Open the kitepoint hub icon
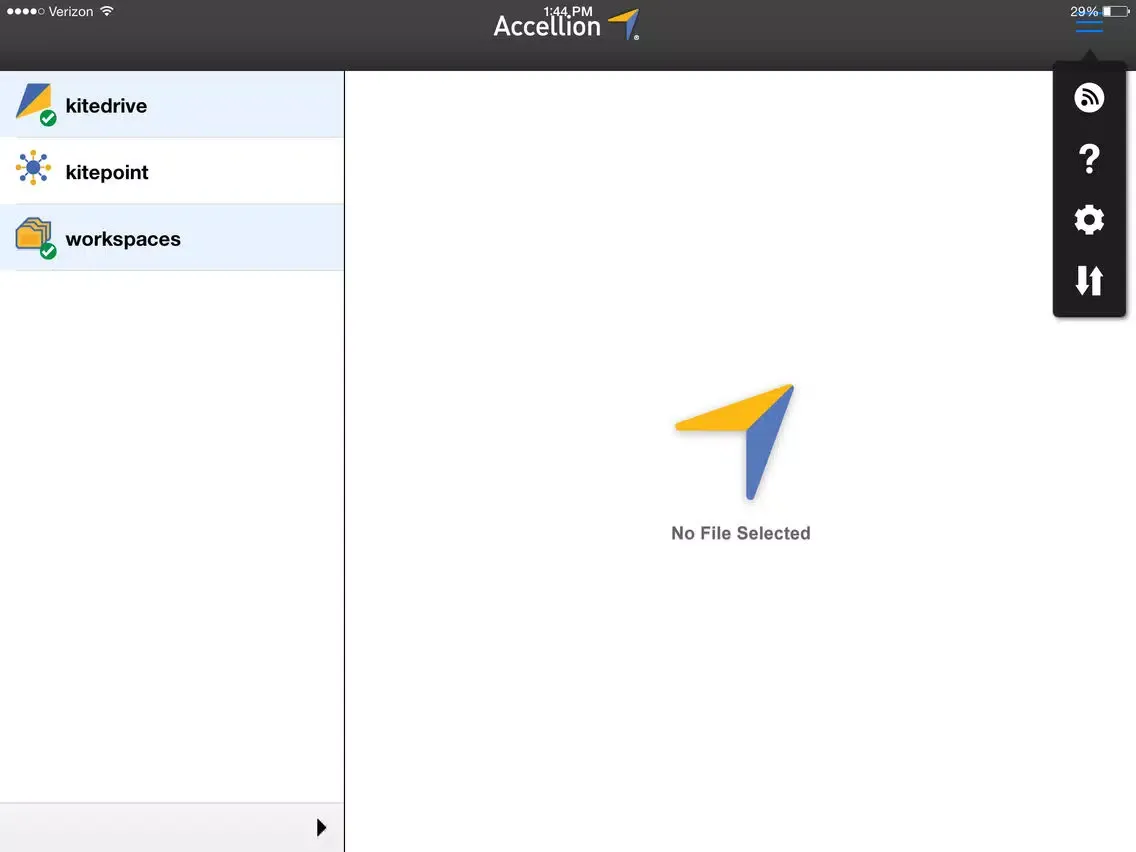 point(33,170)
